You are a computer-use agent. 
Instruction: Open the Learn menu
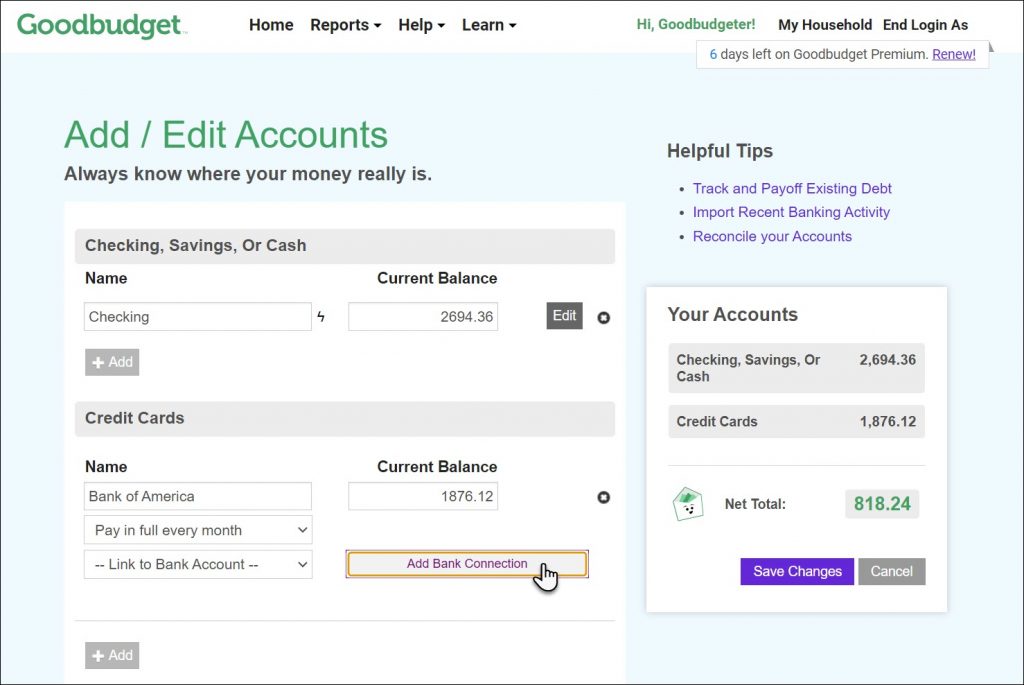pyautogui.click(x=483, y=25)
